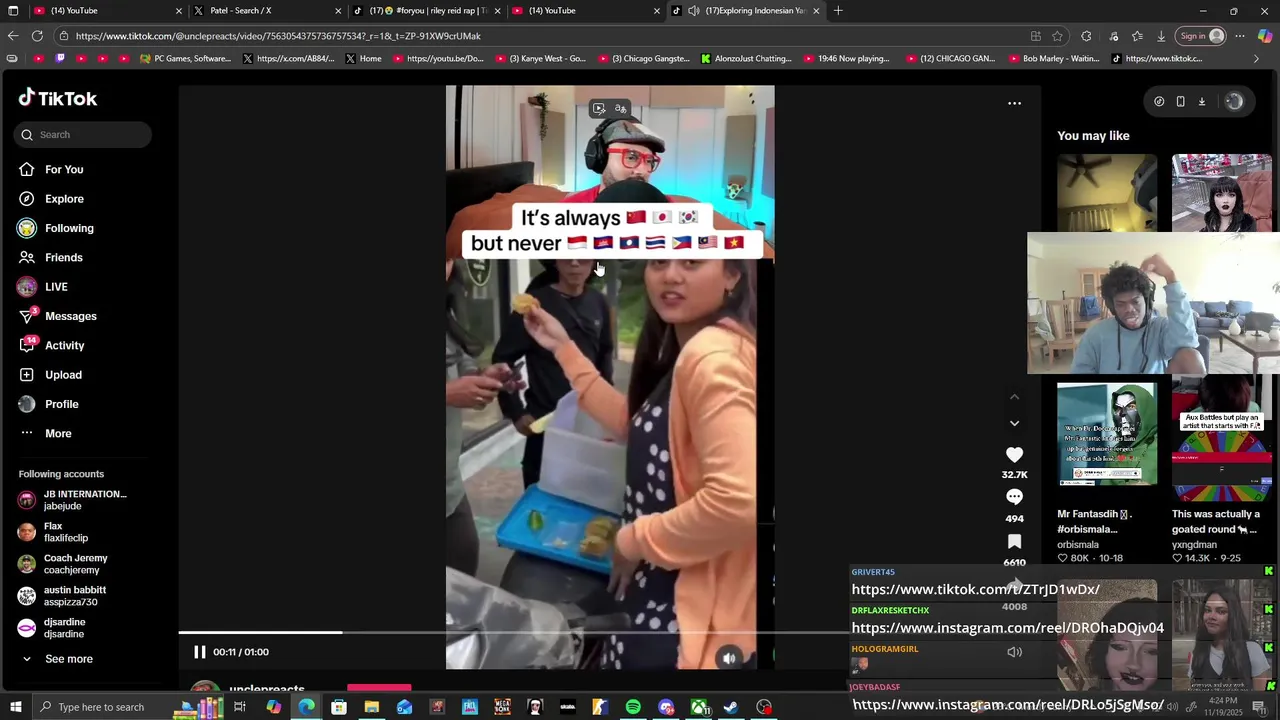This screenshot has height=720, width=1280.
Task: Open Profile from sidebar
Action: 61,404
